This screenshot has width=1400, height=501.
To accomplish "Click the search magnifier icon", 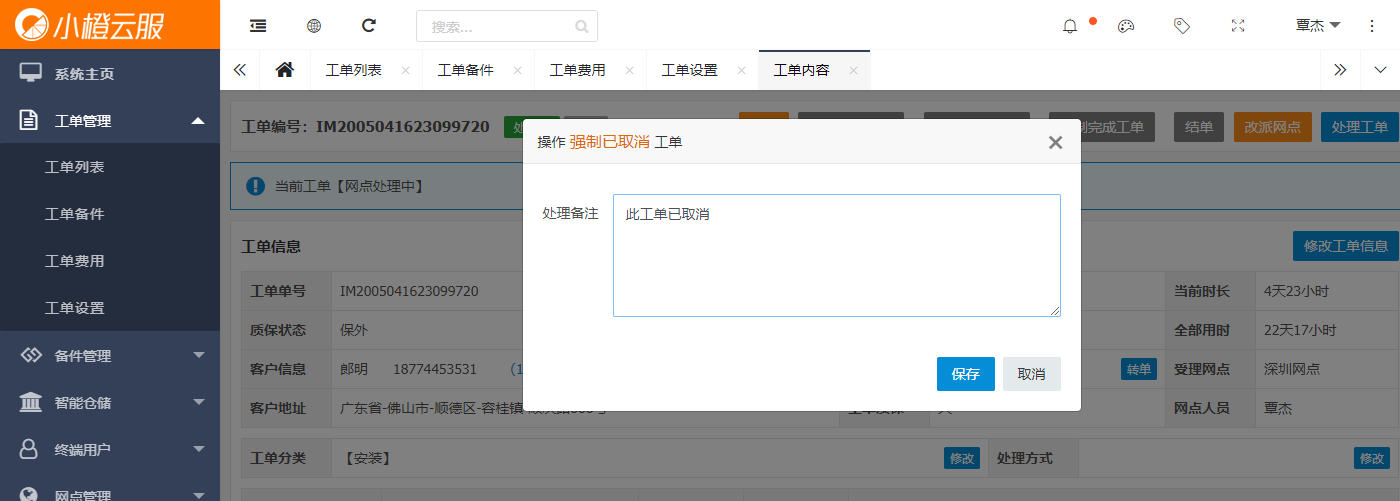I will pyautogui.click(x=582, y=27).
